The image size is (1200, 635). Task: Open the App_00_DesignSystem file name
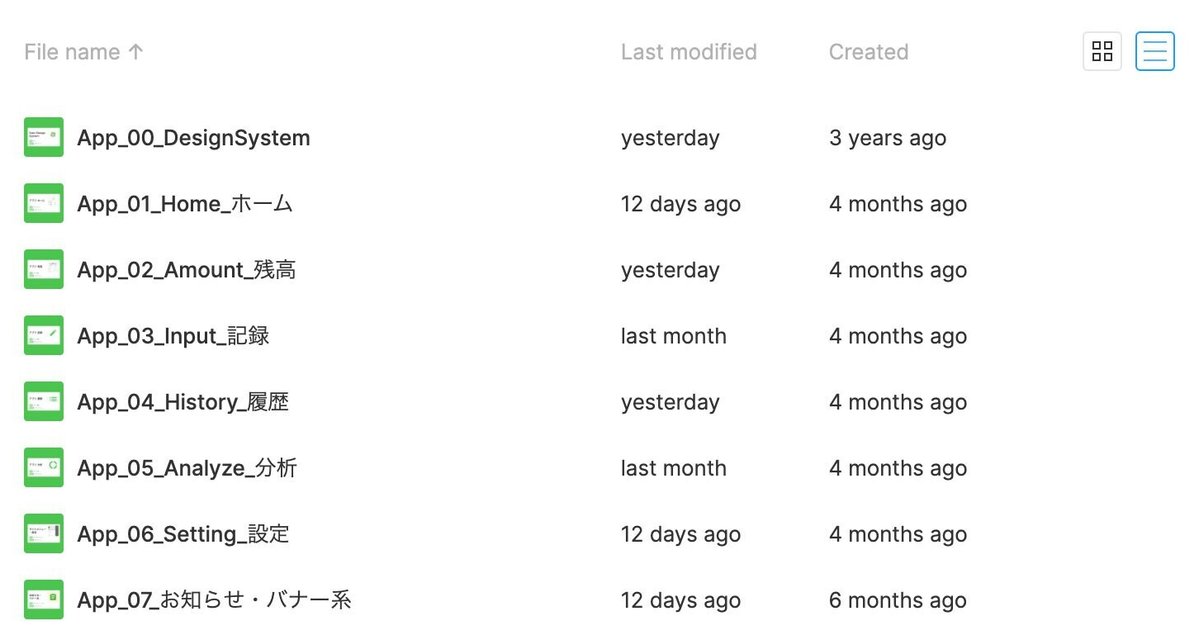click(x=193, y=138)
